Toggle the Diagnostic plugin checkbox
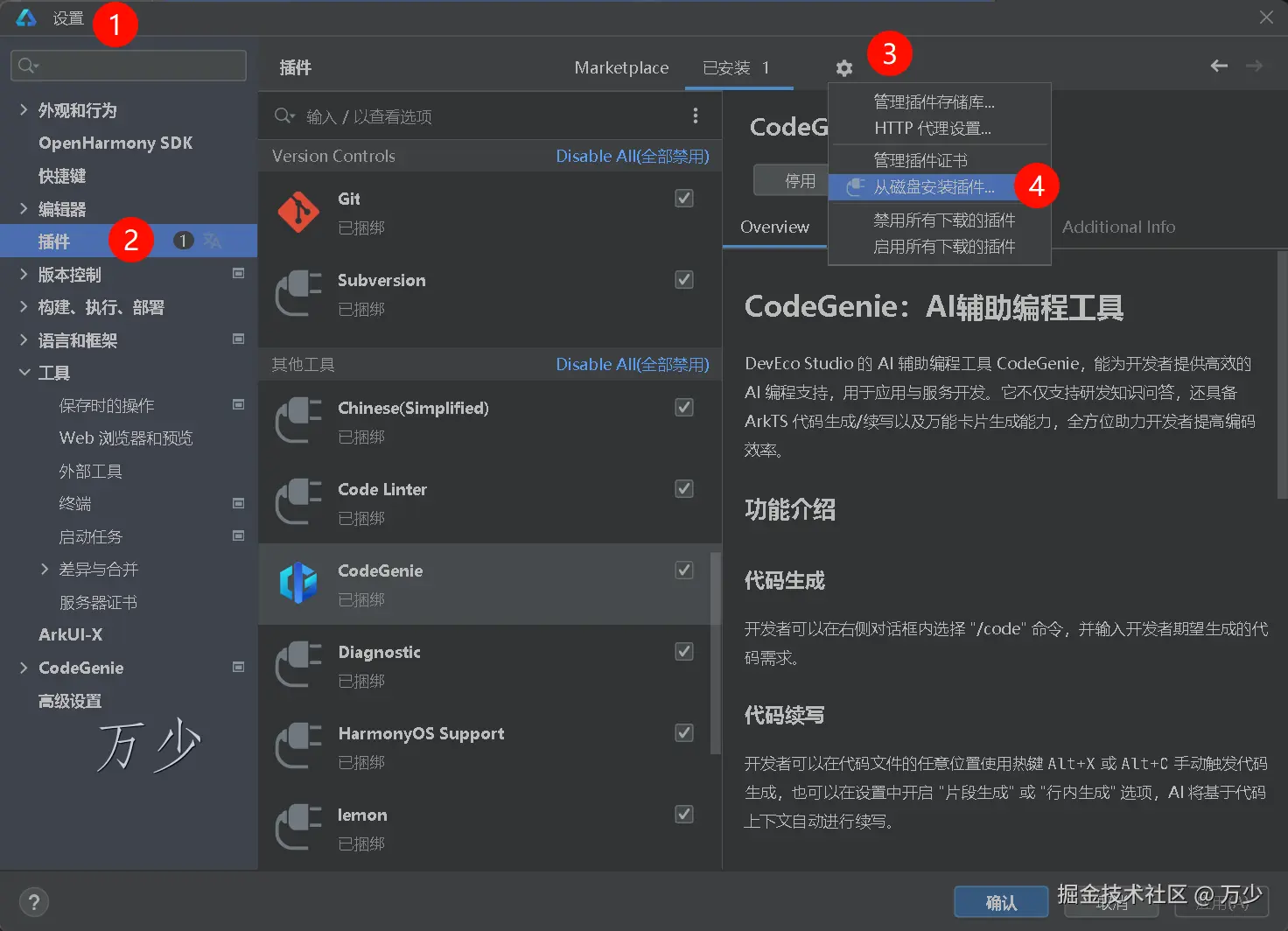1288x931 pixels. pos(684,652)
